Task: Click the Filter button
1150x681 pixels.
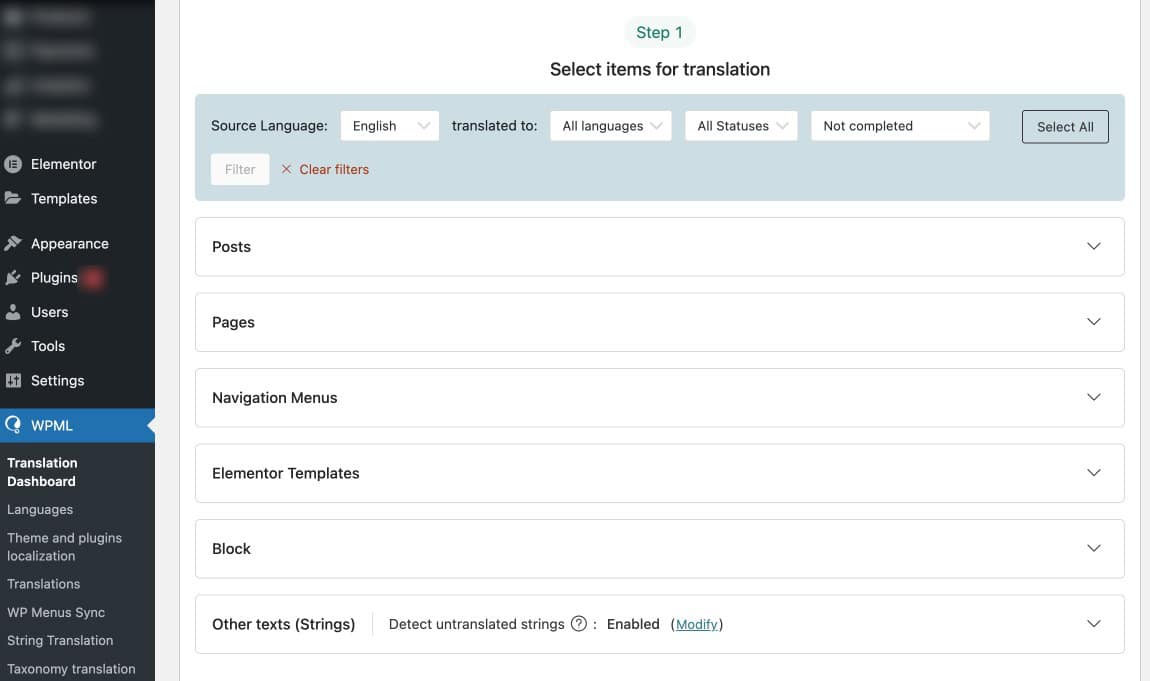Action: coord(240,169)
